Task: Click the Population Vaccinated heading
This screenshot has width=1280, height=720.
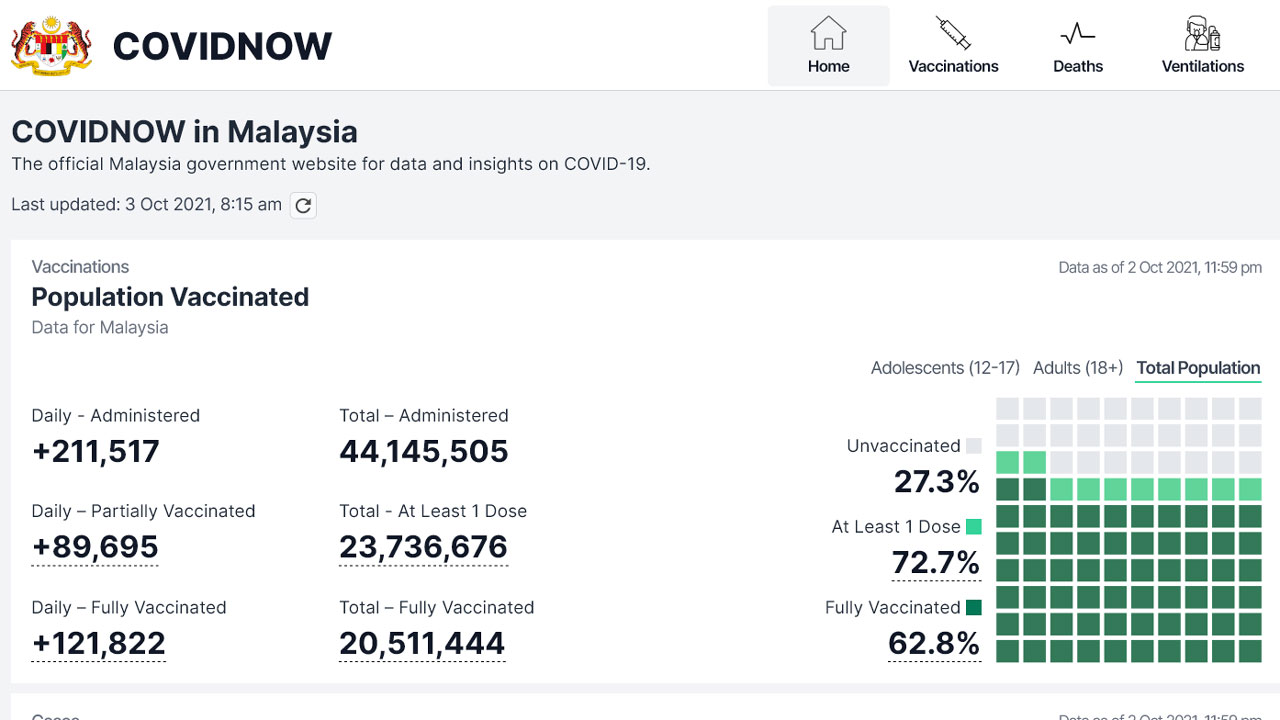Action: coord(170,297)
